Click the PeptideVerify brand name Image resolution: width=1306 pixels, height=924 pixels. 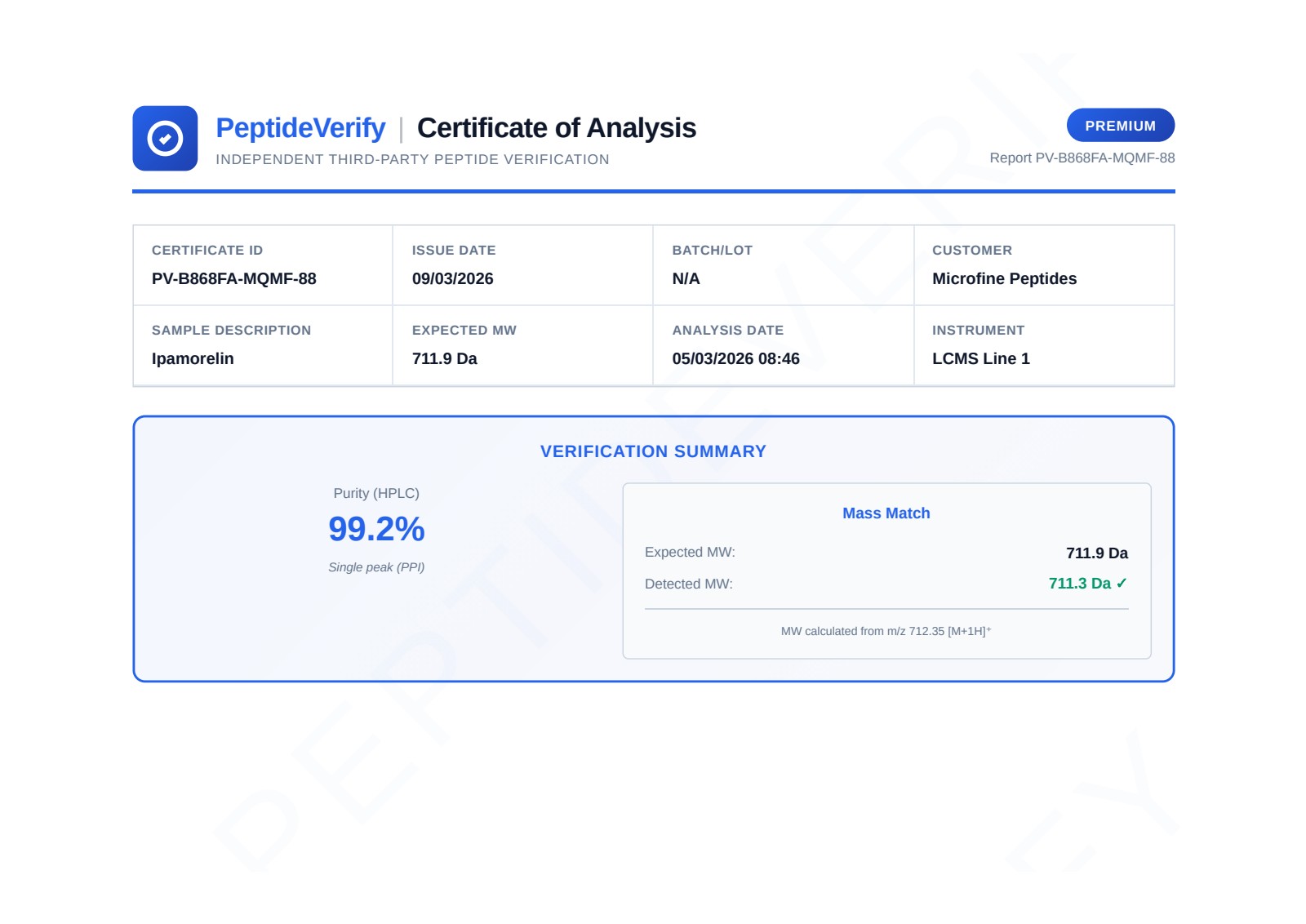(x=300, y=127)
